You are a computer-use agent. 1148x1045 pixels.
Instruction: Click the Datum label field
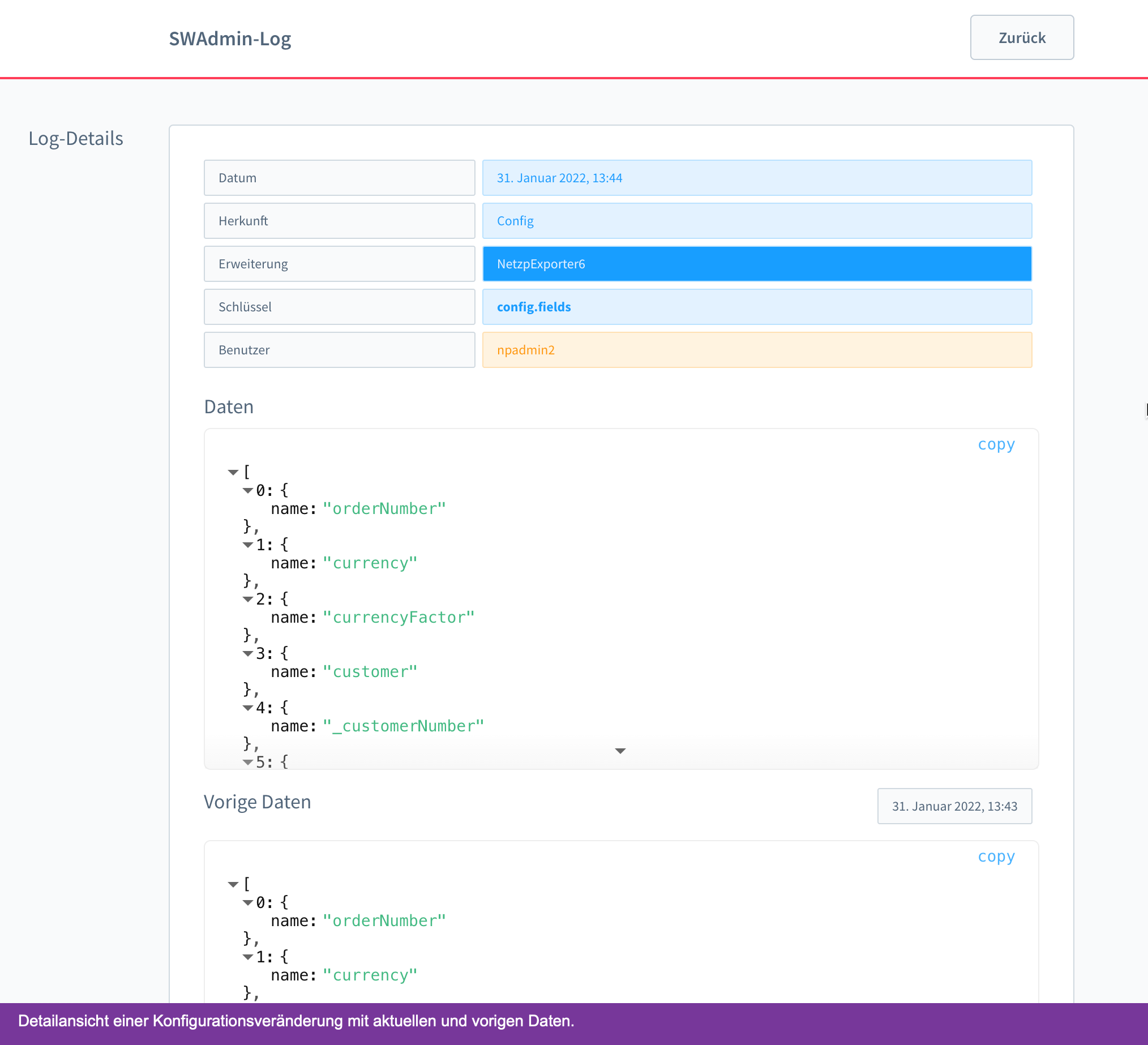340,178
